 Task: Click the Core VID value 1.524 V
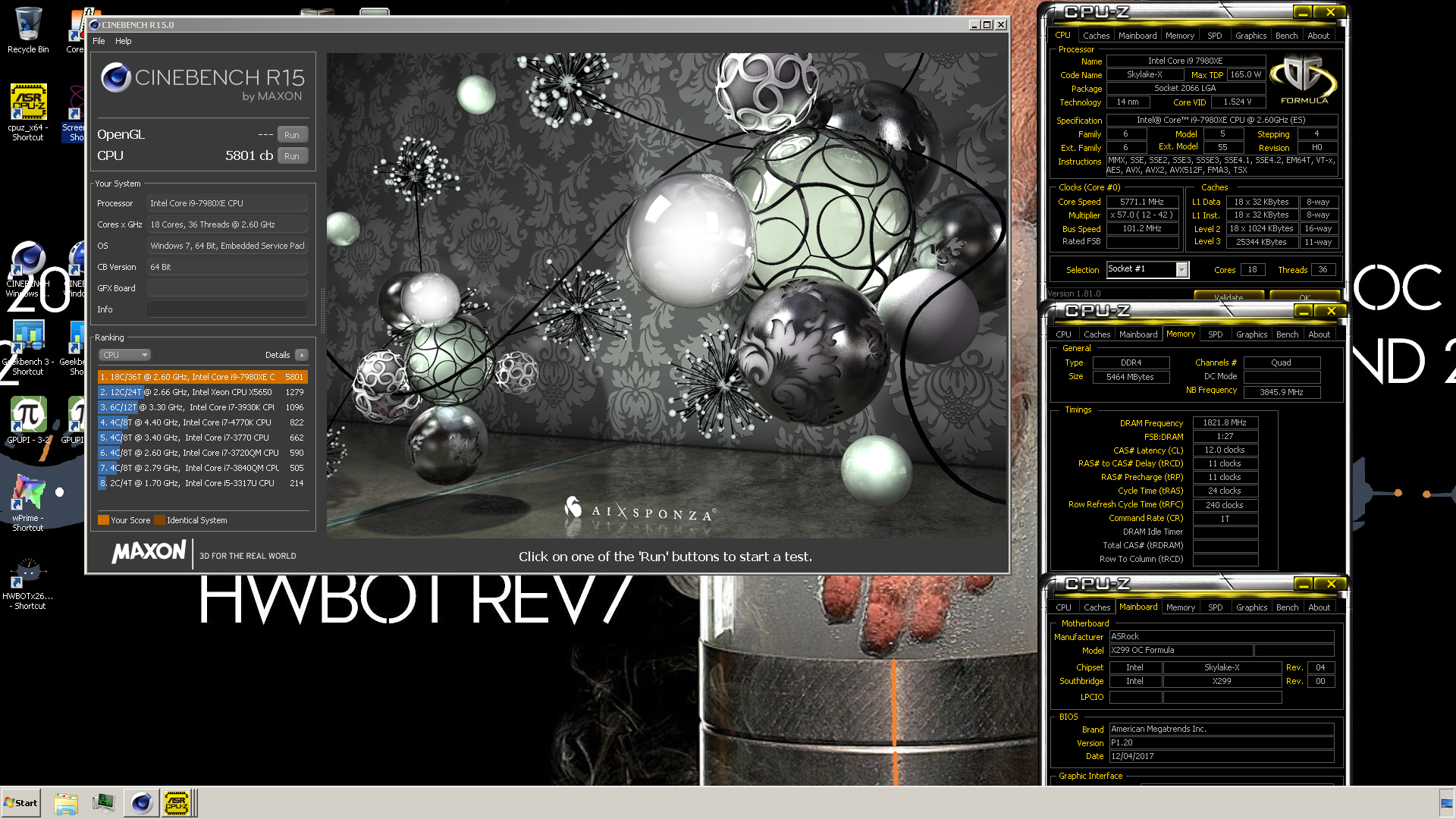[1238, 102]
